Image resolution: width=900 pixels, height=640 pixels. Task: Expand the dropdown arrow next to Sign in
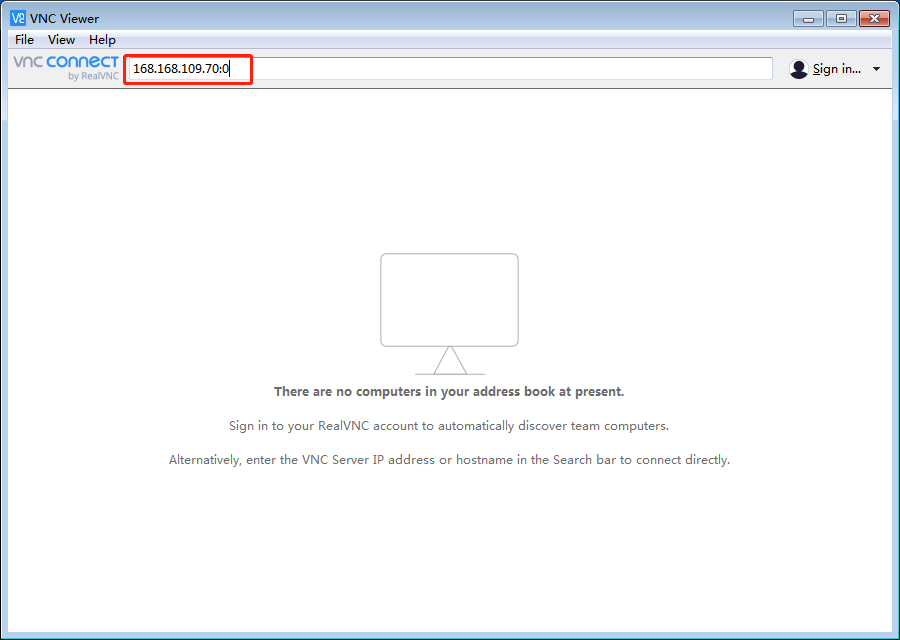pos(876,69)
